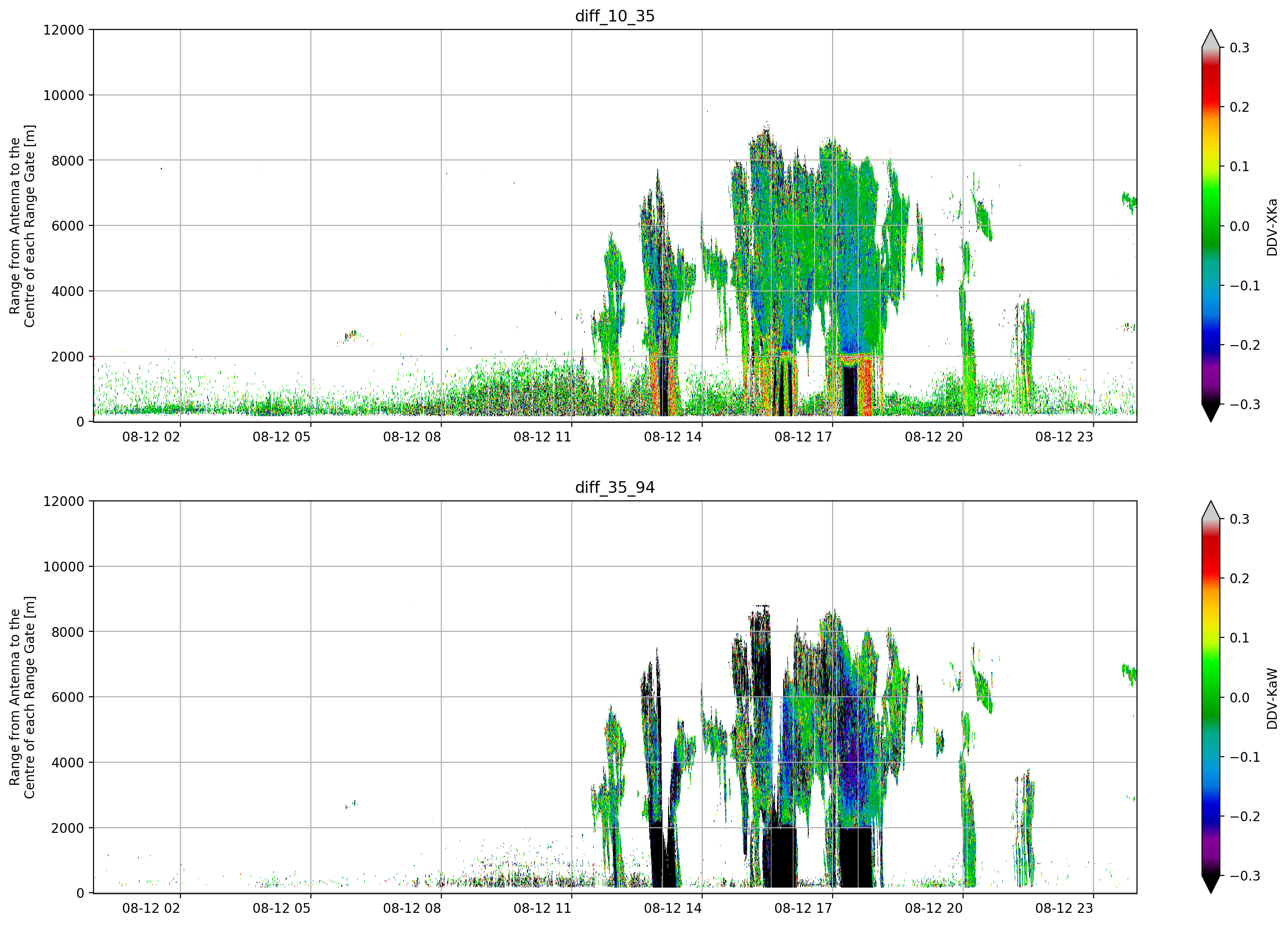Select the DDV-XKa colorbar label
Screen dimensions: 1288x925
(x=1272, y=227)
